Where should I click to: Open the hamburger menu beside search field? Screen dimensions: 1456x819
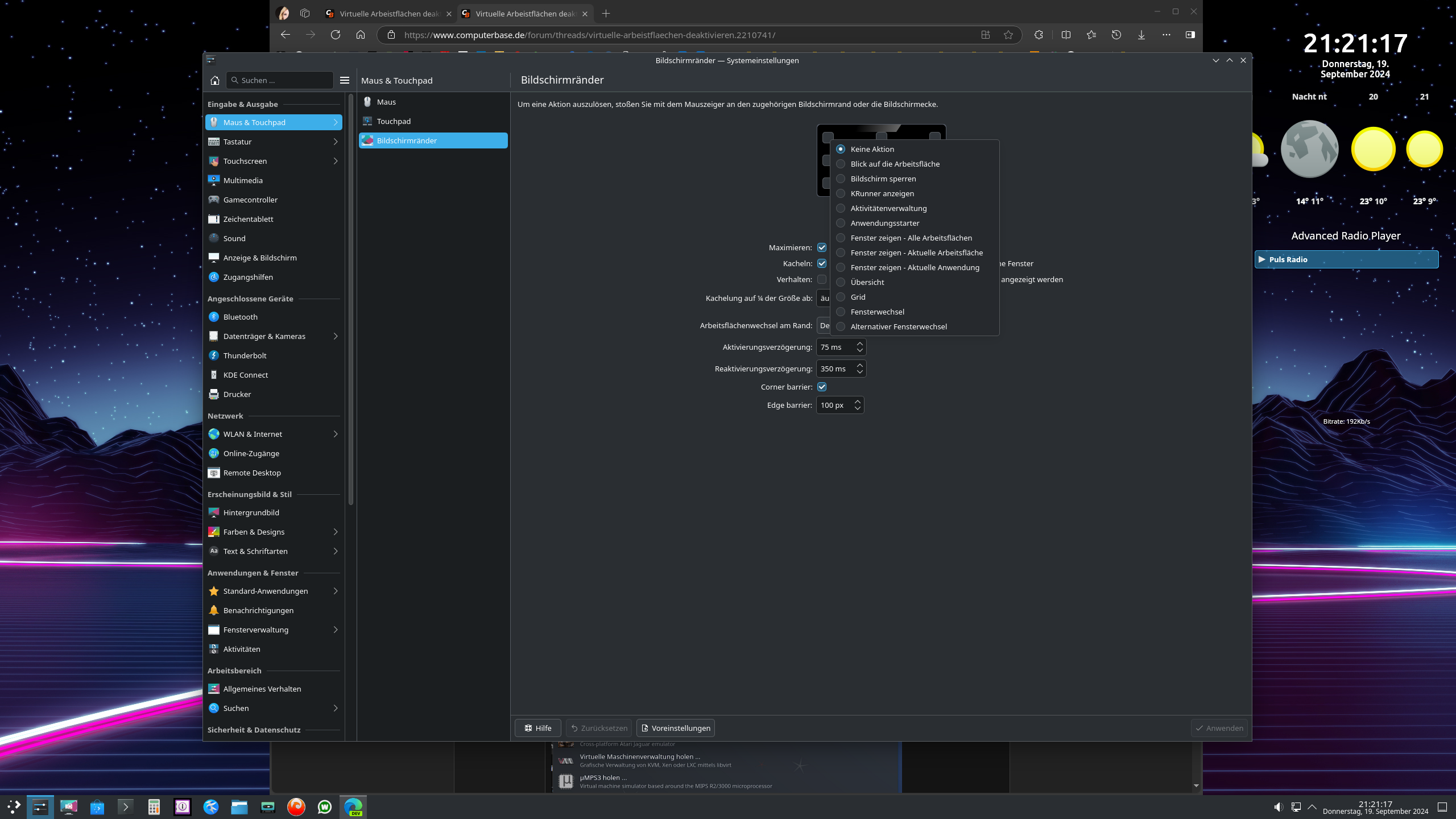tap(345, 80)
